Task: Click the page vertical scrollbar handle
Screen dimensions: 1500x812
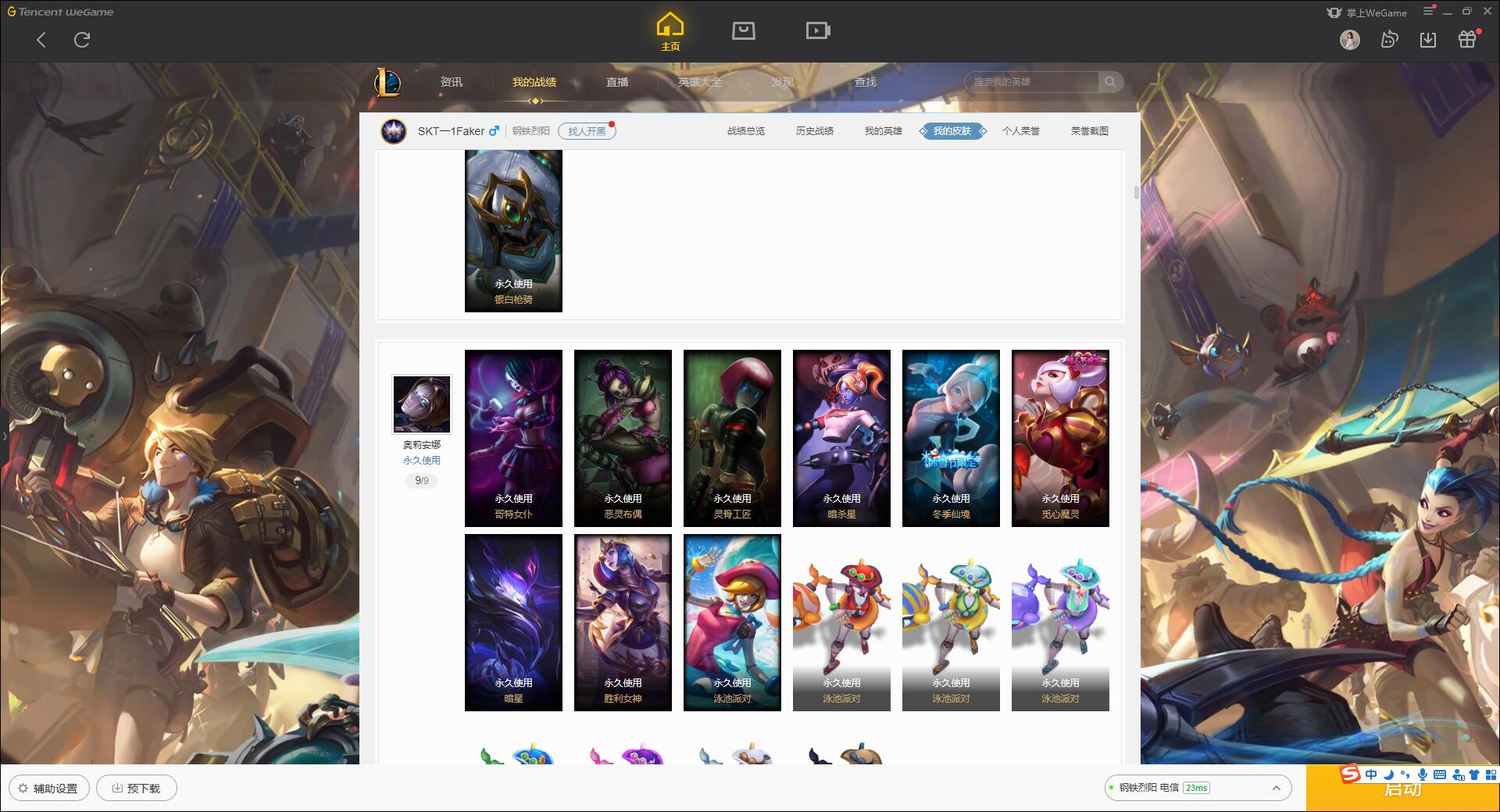Action: (1137, 193)
